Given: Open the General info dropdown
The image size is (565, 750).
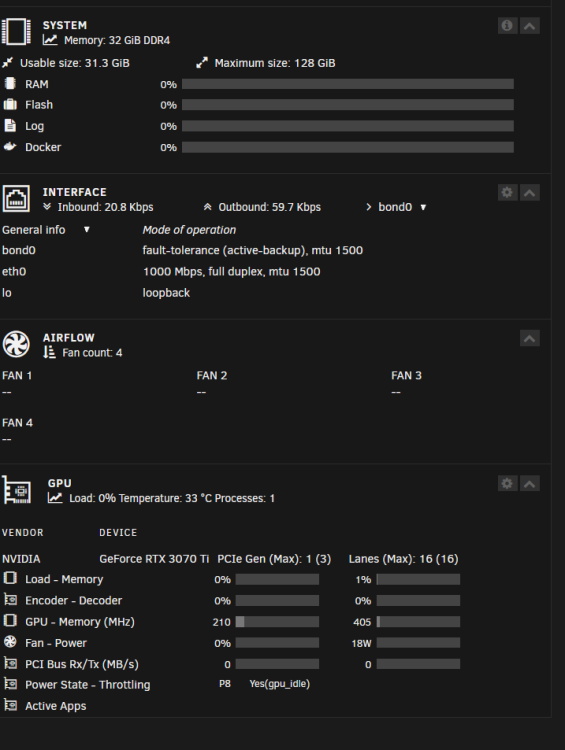Looking at the screenshot, I should pos(46,230).
